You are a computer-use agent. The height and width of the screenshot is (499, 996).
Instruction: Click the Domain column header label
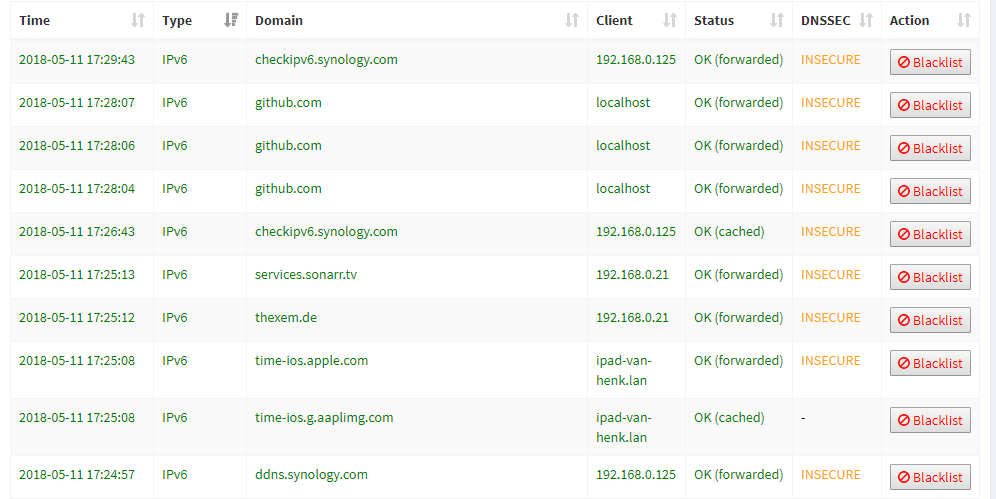pos(279,20)
